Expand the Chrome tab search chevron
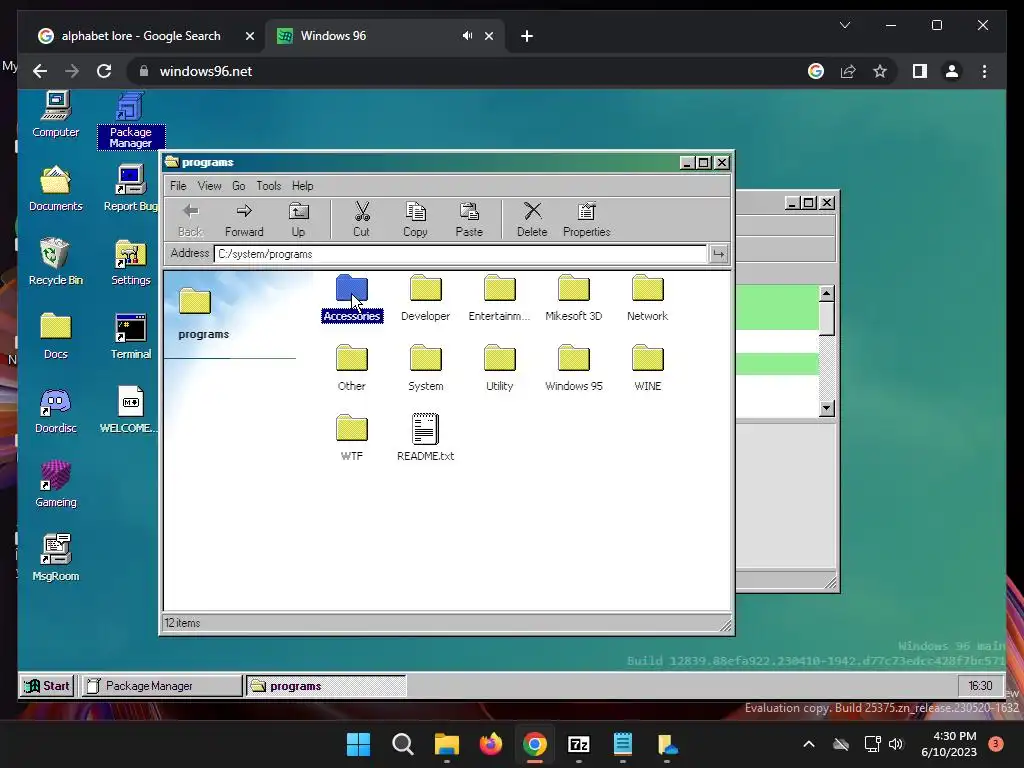 844,25
